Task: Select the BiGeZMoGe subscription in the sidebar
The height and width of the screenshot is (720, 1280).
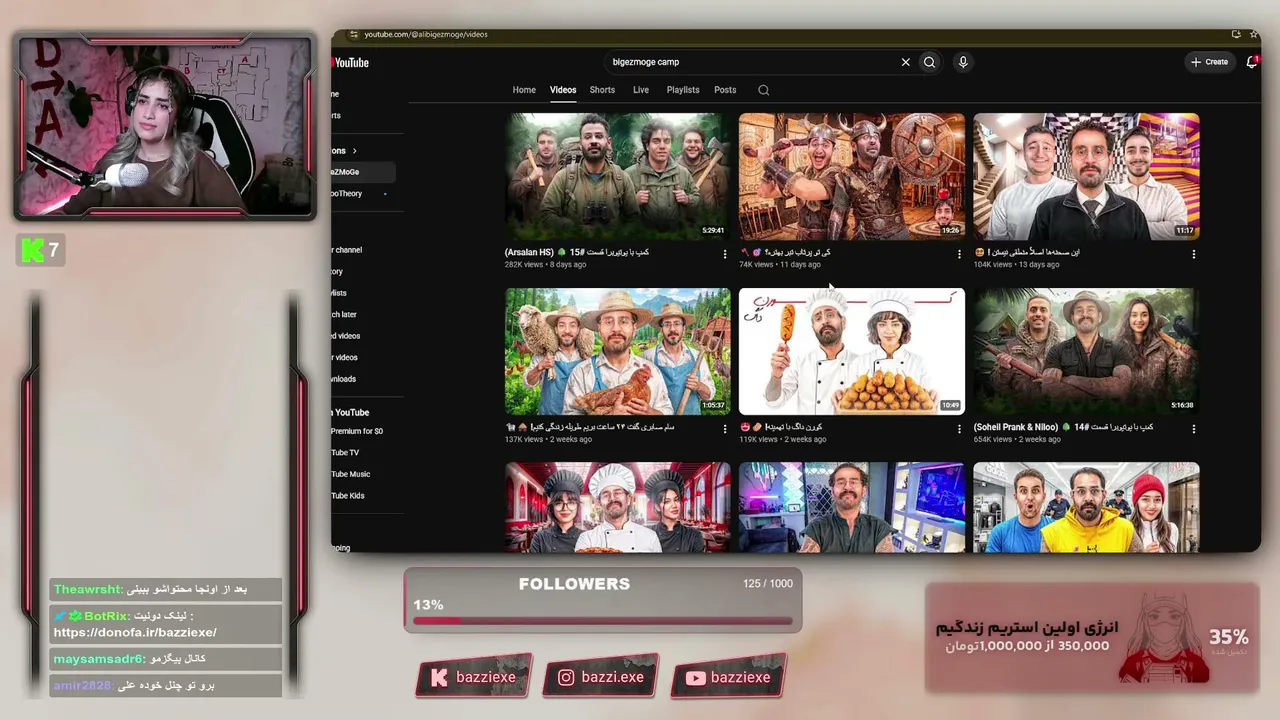Action: (363, 172)
